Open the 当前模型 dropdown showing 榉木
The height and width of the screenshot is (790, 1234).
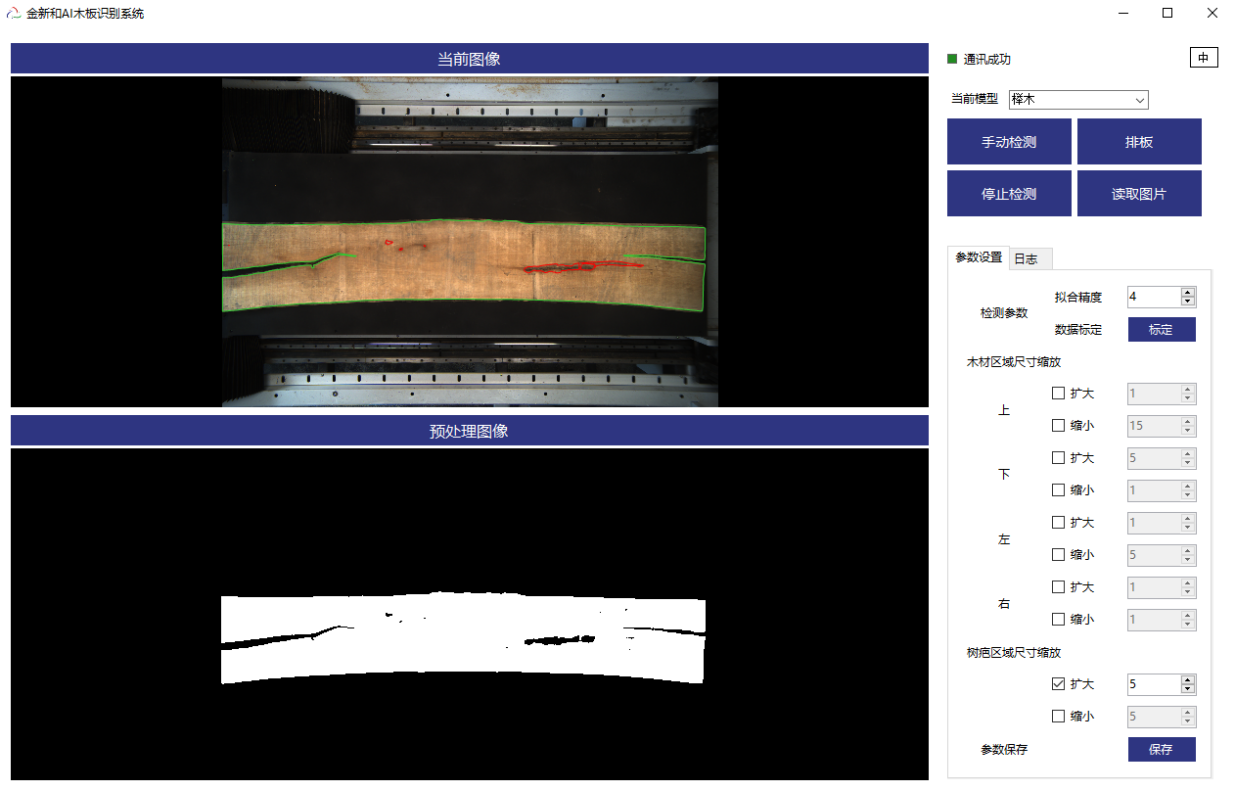(x=1078, y=100)
